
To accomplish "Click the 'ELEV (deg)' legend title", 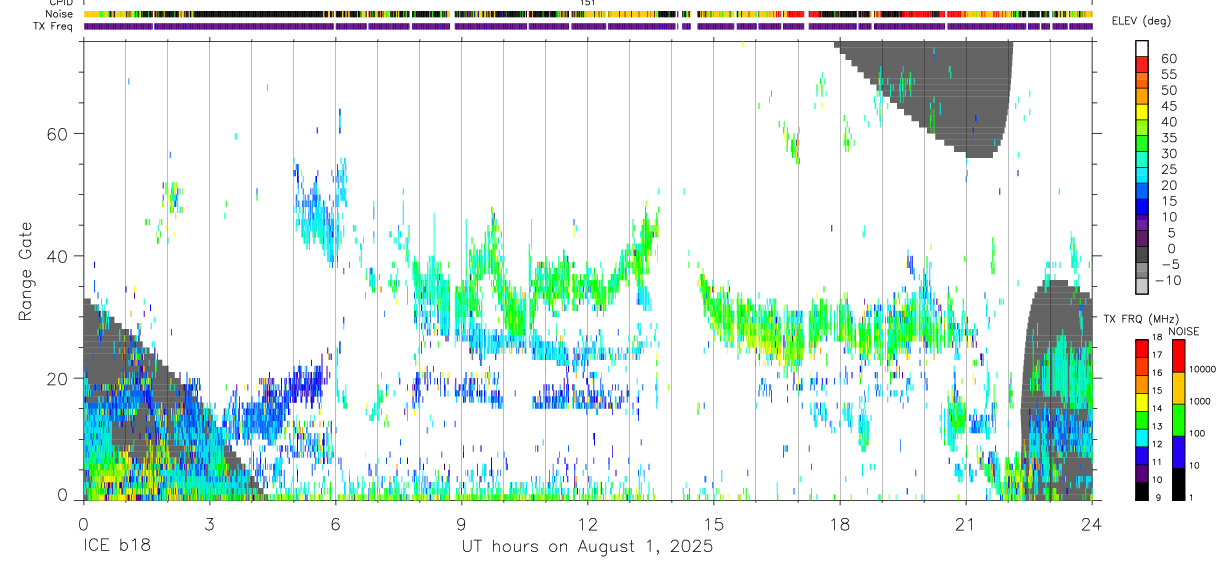I will pos(1143,21).
